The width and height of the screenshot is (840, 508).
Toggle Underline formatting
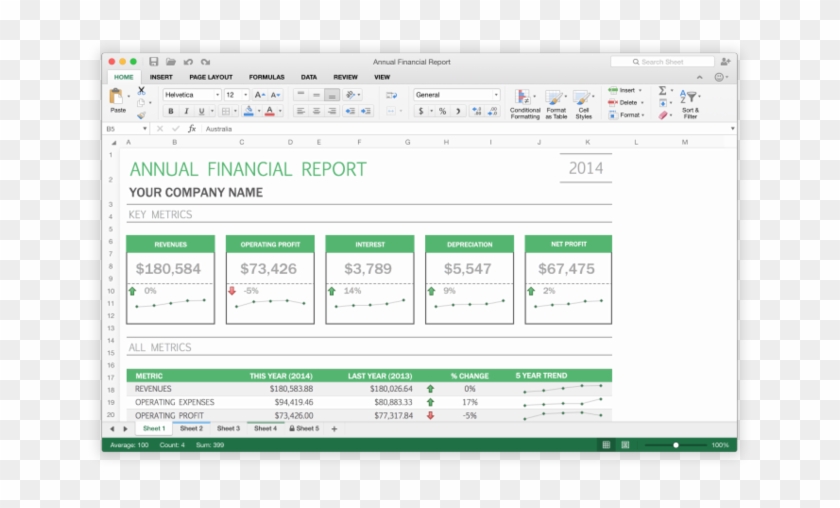coord(201,111)
